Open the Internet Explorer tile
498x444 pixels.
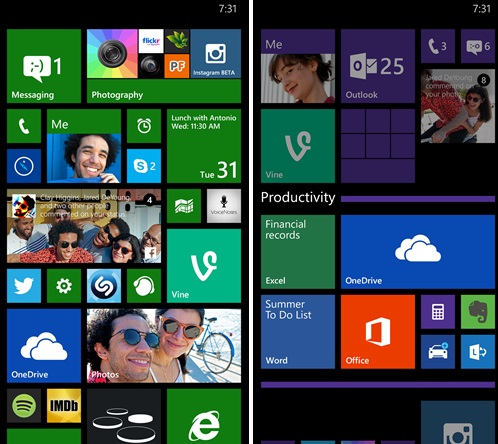204,416
